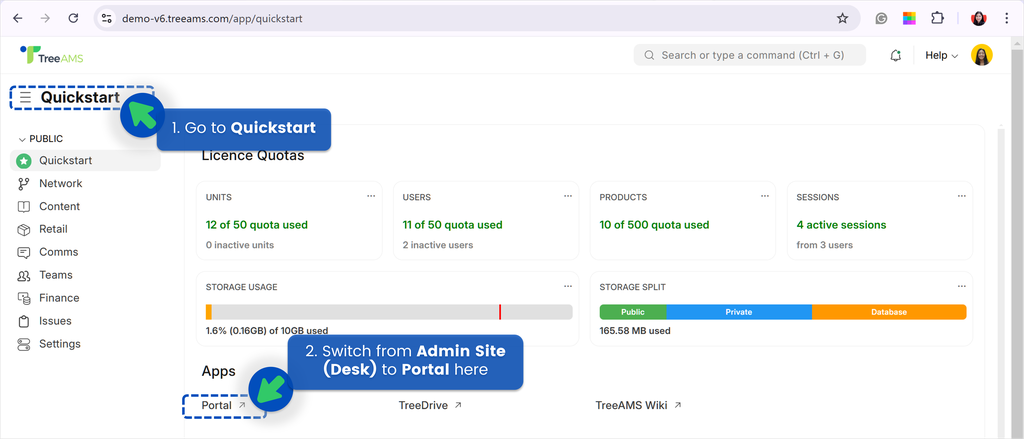
Task: Select Finance in the sidebar
Action: pos(86,298)
